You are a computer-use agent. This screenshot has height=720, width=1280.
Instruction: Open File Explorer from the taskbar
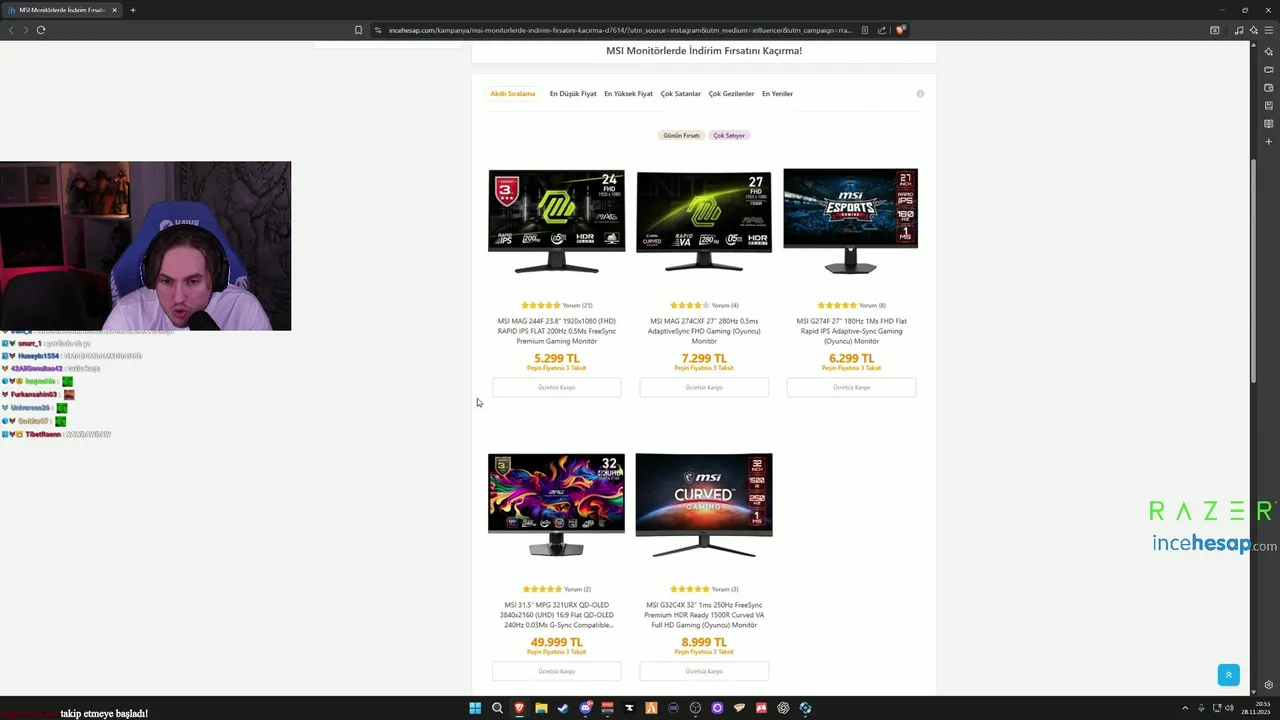[x=541, y=708]
